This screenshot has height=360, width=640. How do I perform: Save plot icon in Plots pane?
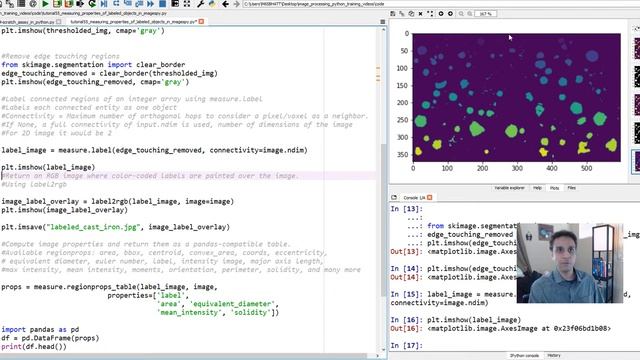(393, 13)
